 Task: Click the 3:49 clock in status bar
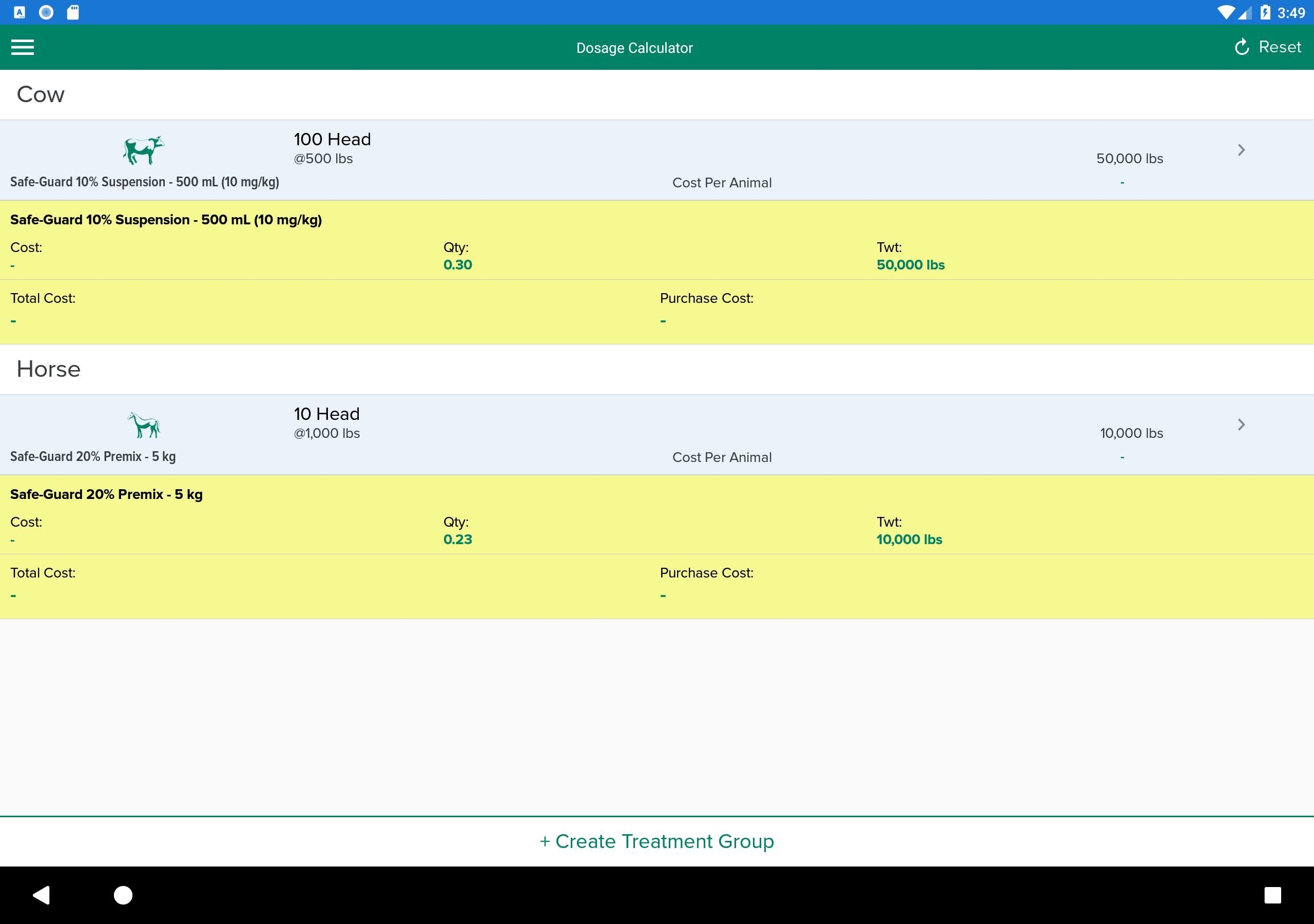pos(1291,13)
